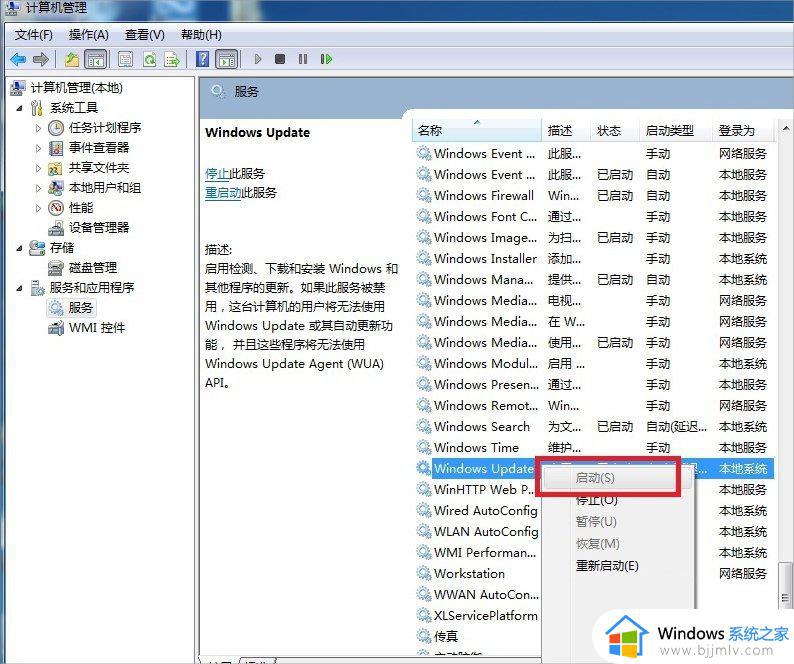Sort by the 描述 column header
This screenshot has height=664, width=794.
[x=566, y=131]
